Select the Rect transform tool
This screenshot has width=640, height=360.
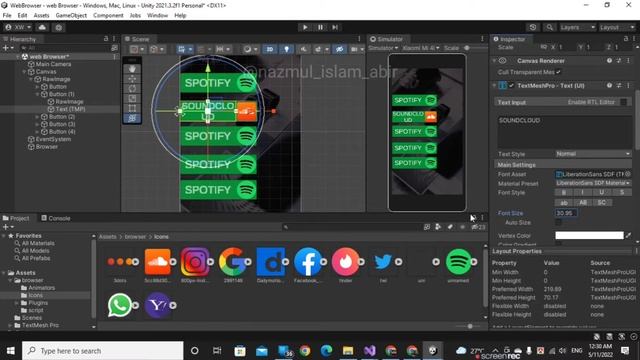tap(132, 108)
